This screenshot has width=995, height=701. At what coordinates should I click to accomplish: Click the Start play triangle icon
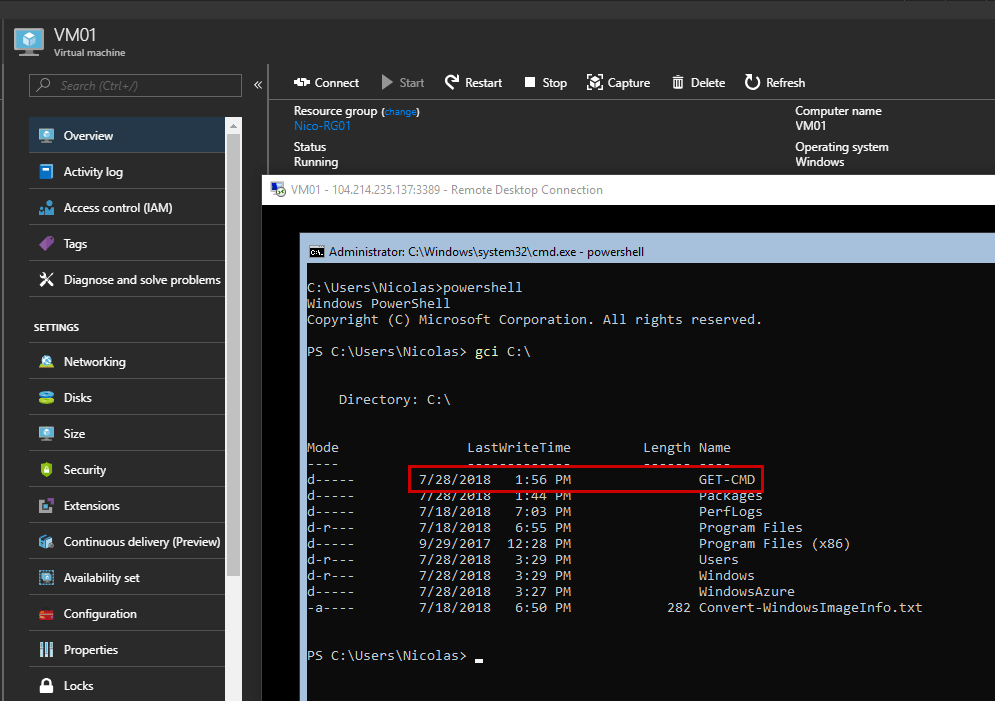387,82
